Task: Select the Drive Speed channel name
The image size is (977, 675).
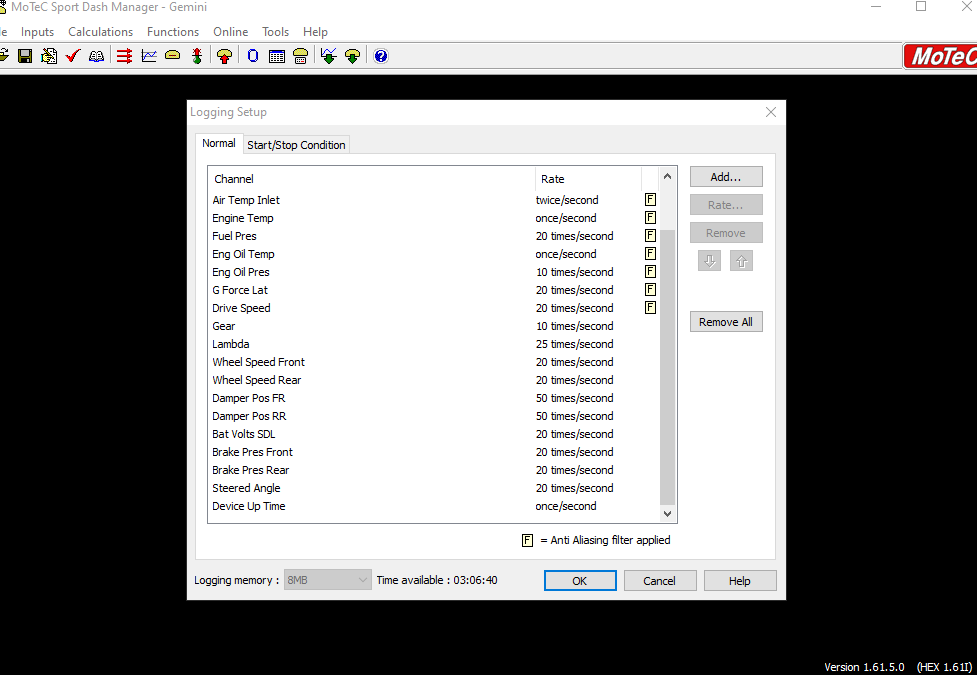Action: pos(241,308)
